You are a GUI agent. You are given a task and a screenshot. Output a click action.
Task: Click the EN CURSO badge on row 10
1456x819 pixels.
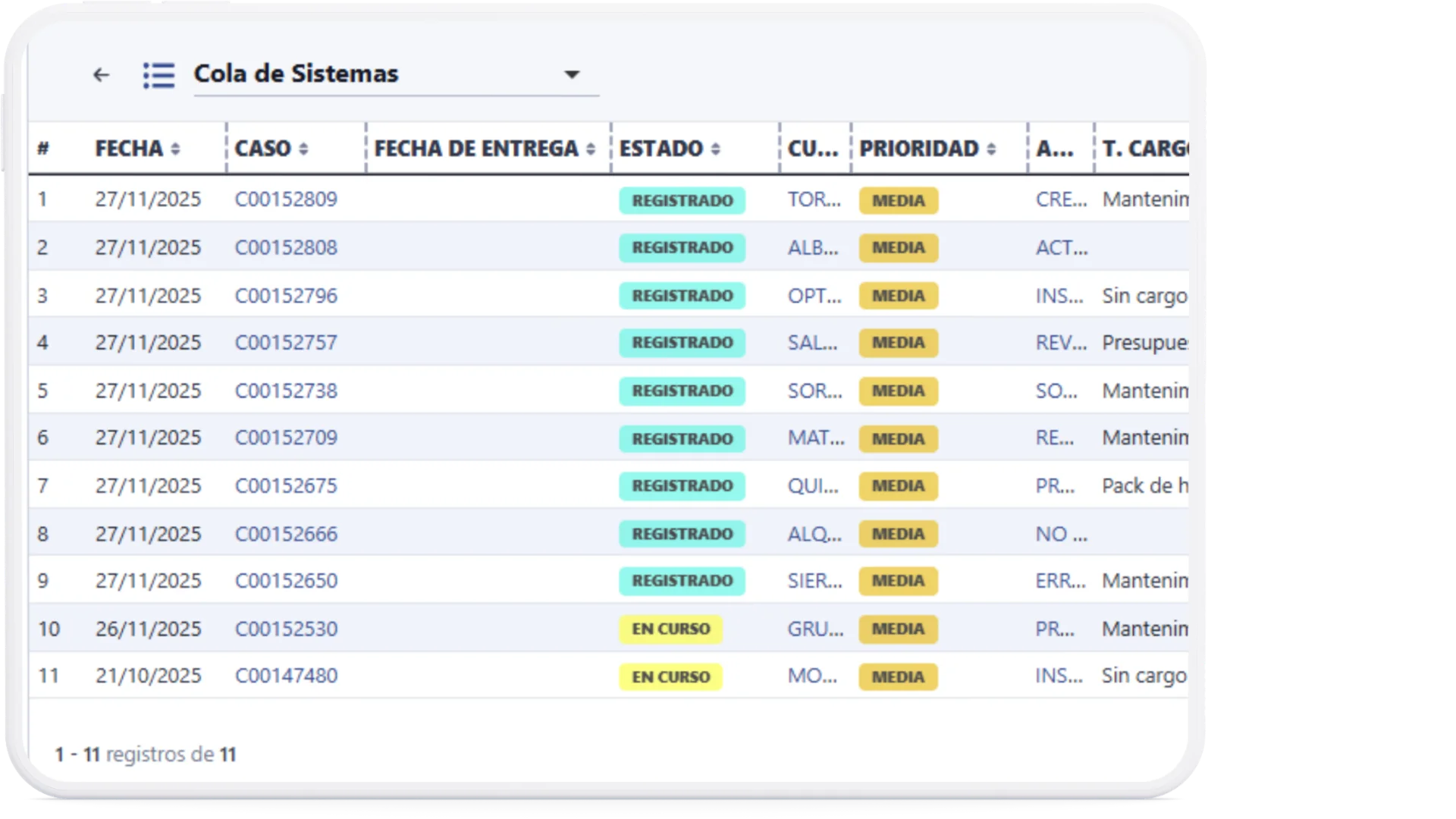670,629
